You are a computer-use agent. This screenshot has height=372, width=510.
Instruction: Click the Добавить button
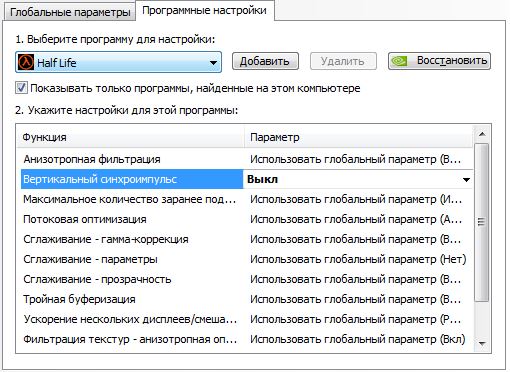265,61
